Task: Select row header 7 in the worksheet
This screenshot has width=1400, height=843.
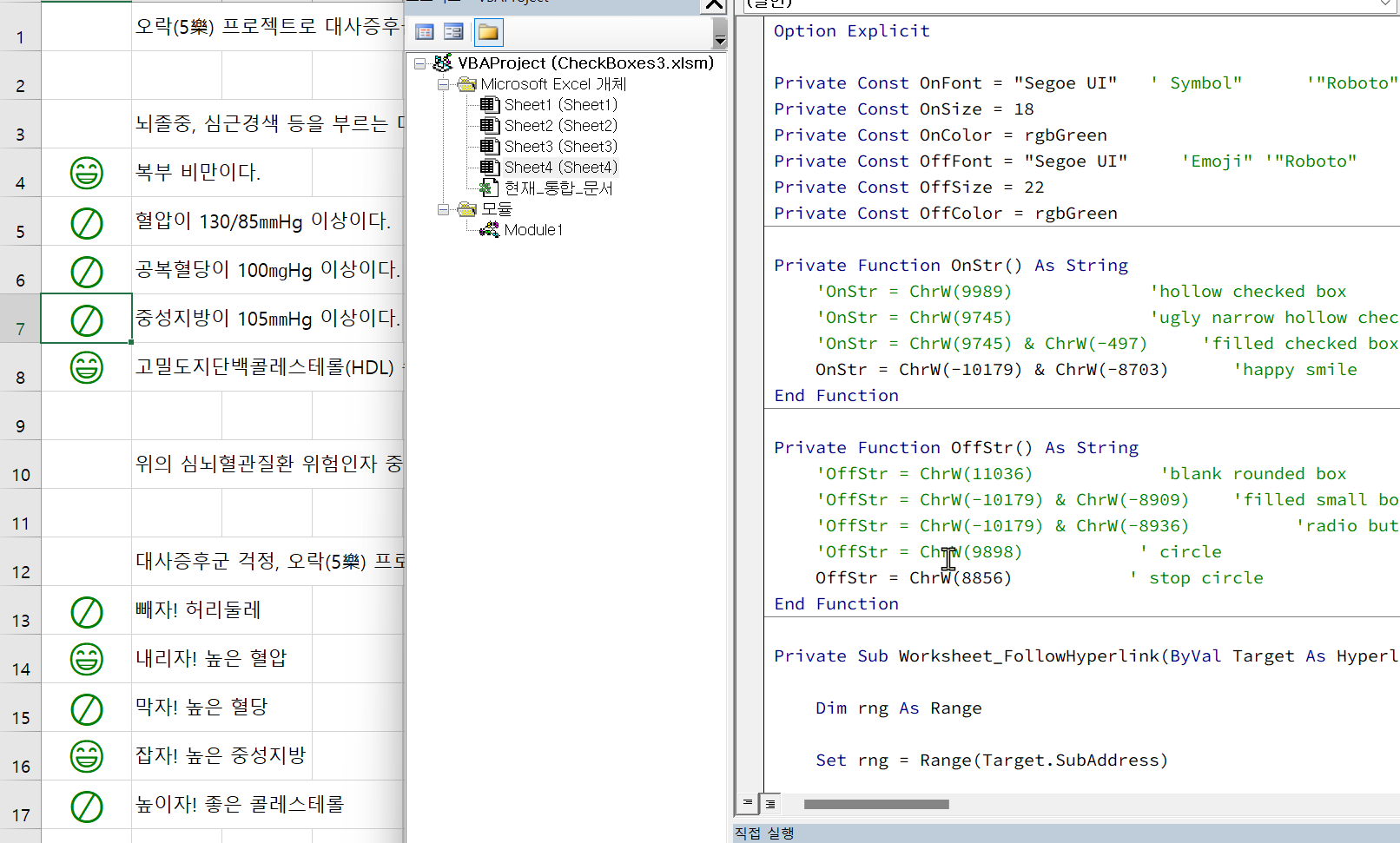Action: (x=20, y=318)
